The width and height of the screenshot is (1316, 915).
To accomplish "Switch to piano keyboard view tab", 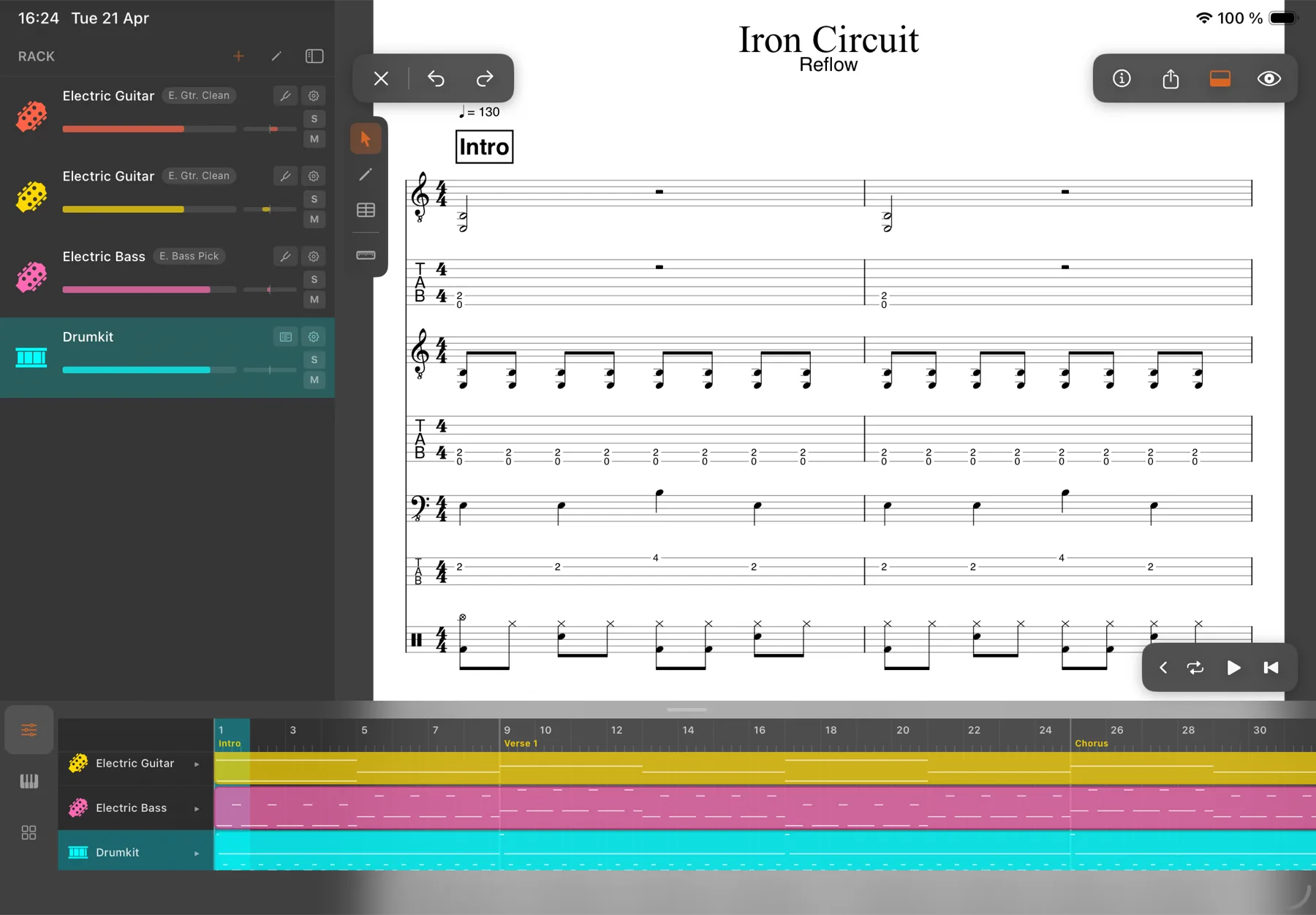I will 29,781.
